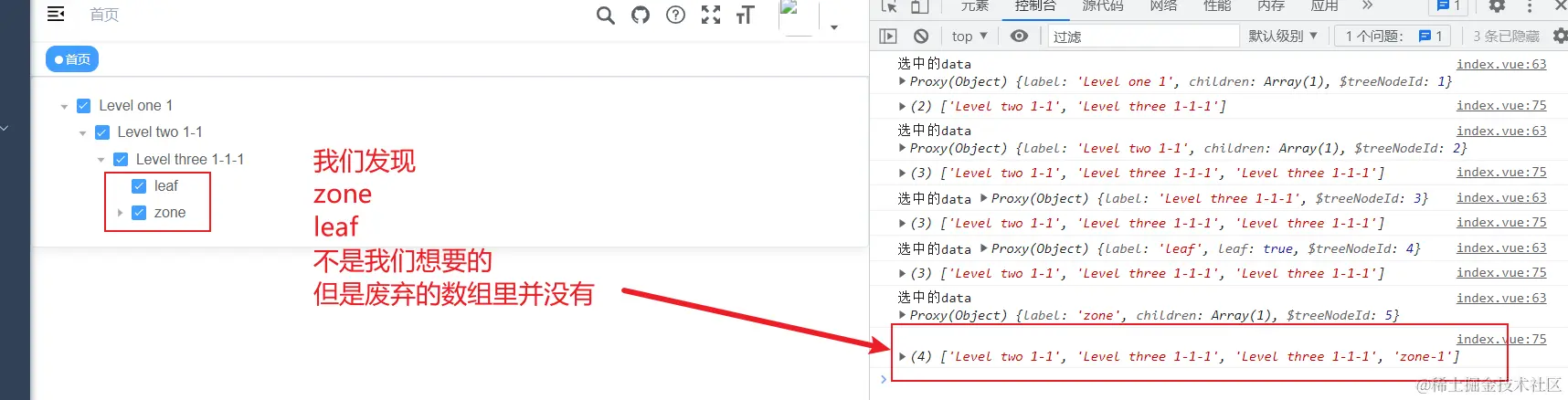The height and width of the screenshot is (400, 1568).
Task: Click the chevron on the dark sidebar
Action: click(5, 128)
